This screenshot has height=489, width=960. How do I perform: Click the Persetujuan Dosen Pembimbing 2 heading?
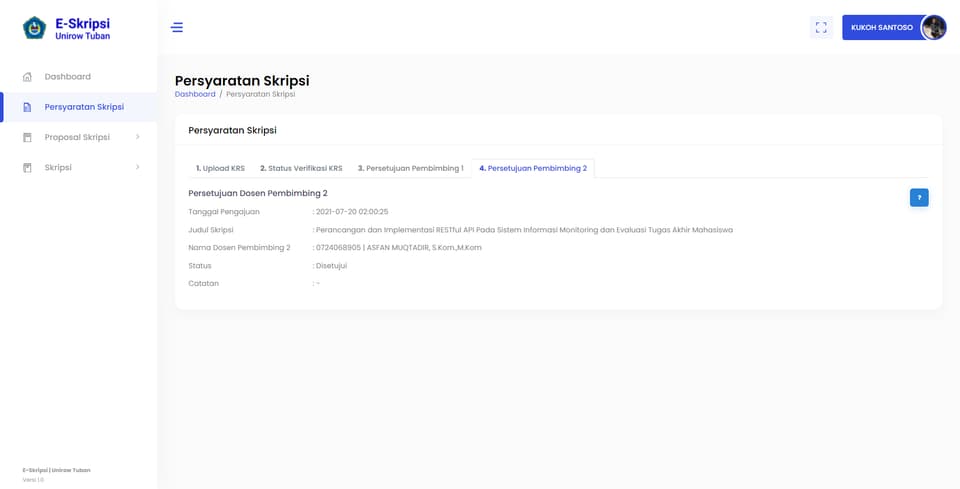[258, 193]
